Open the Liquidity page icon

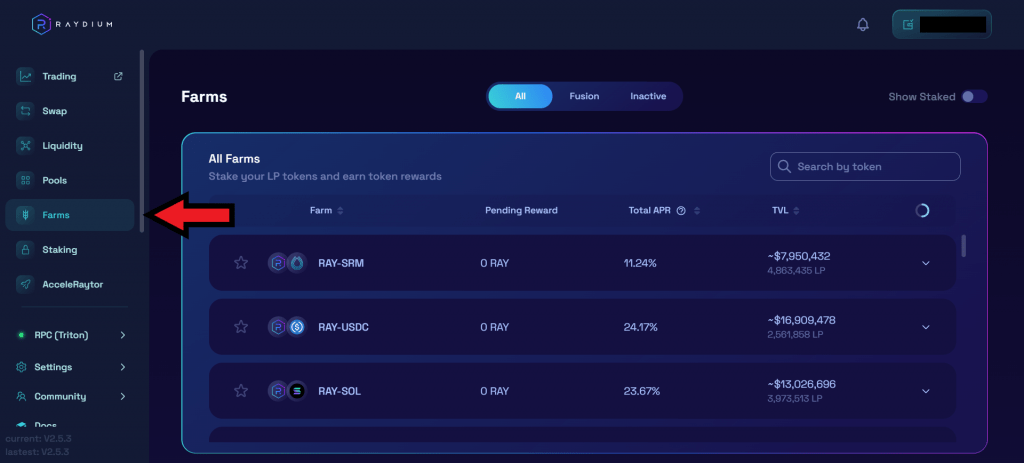(26, 146)
